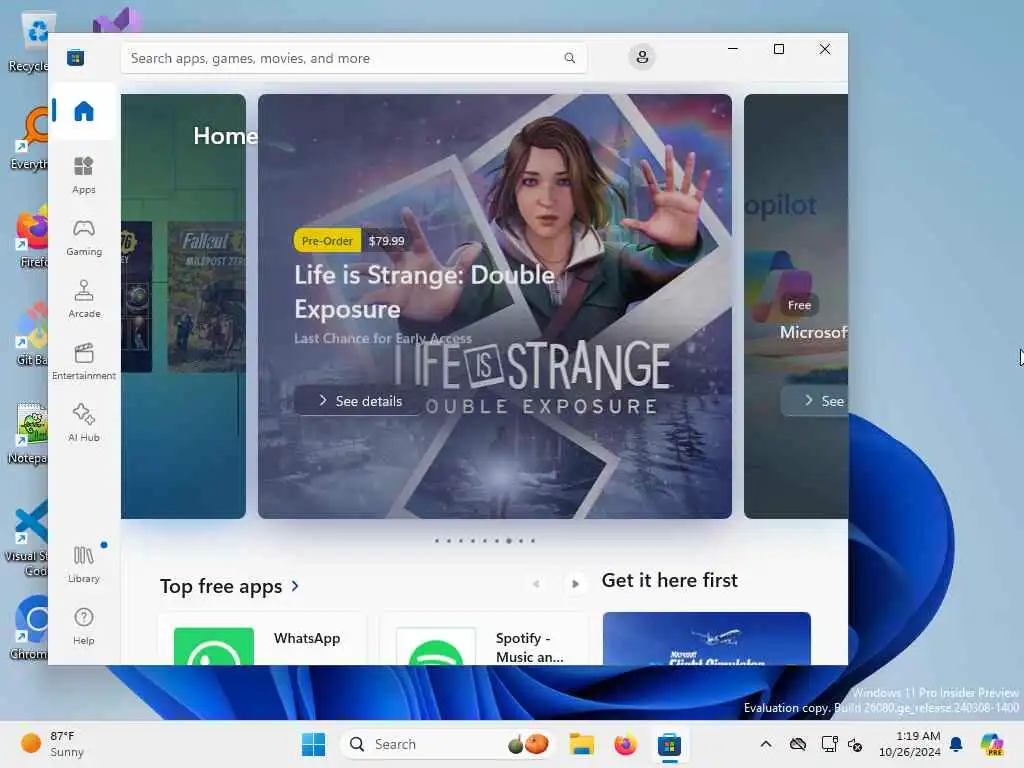This screenshot has width=1024, height=768.
Task: Select the Recycle Bin desktop icon
Action: [x=29, y=42]
